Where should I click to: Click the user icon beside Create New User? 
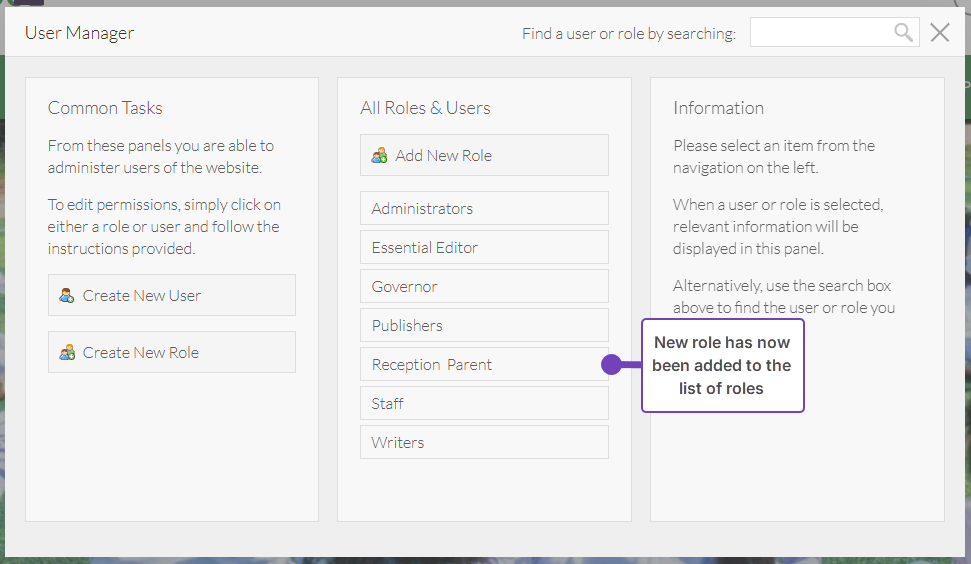pyautogui.click(x=67, y=295)
